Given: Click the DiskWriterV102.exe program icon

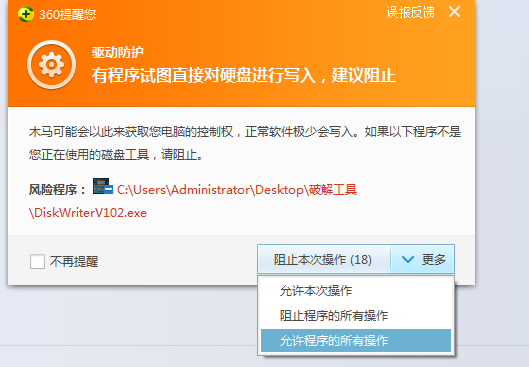Looking at the screenshot, I should click(103, 187).
